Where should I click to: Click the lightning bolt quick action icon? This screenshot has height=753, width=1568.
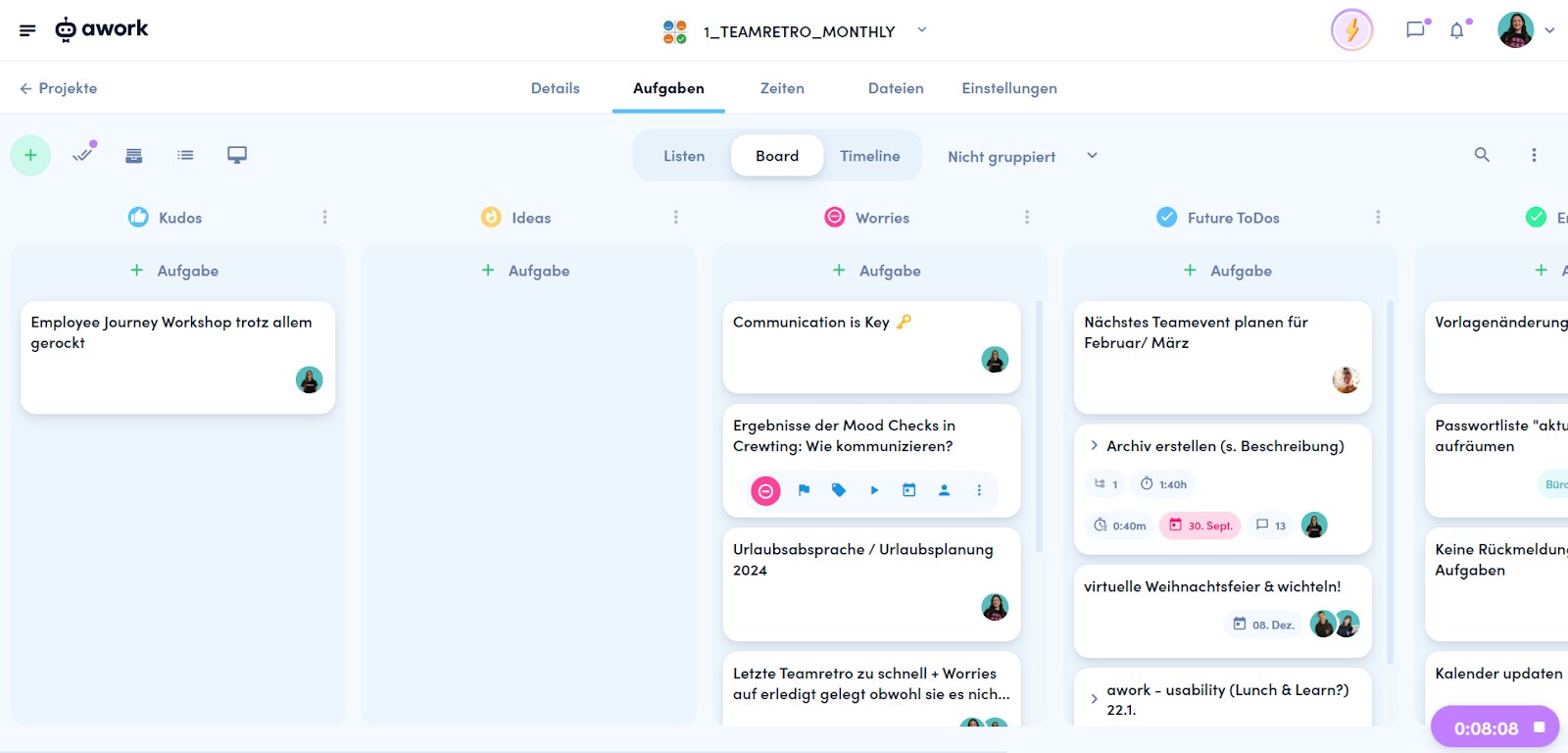tap(1352, 30)
